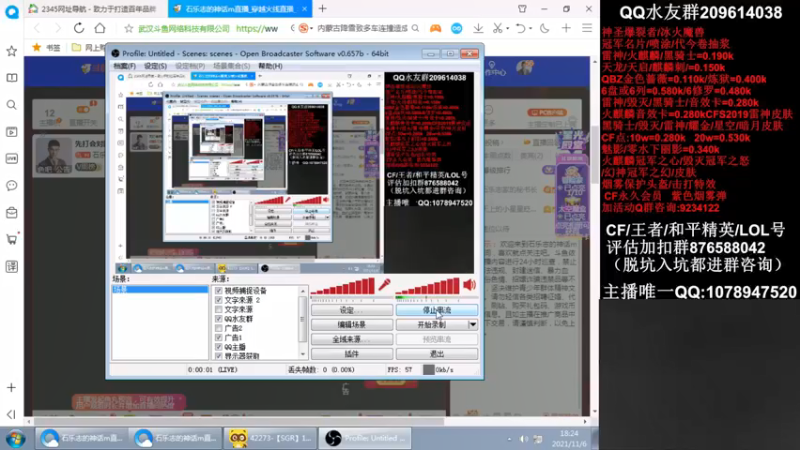This screenshot has width=800, height=450.
Task: Open the shopping cart icon in the browser sidebar
Action: [11, 239]
